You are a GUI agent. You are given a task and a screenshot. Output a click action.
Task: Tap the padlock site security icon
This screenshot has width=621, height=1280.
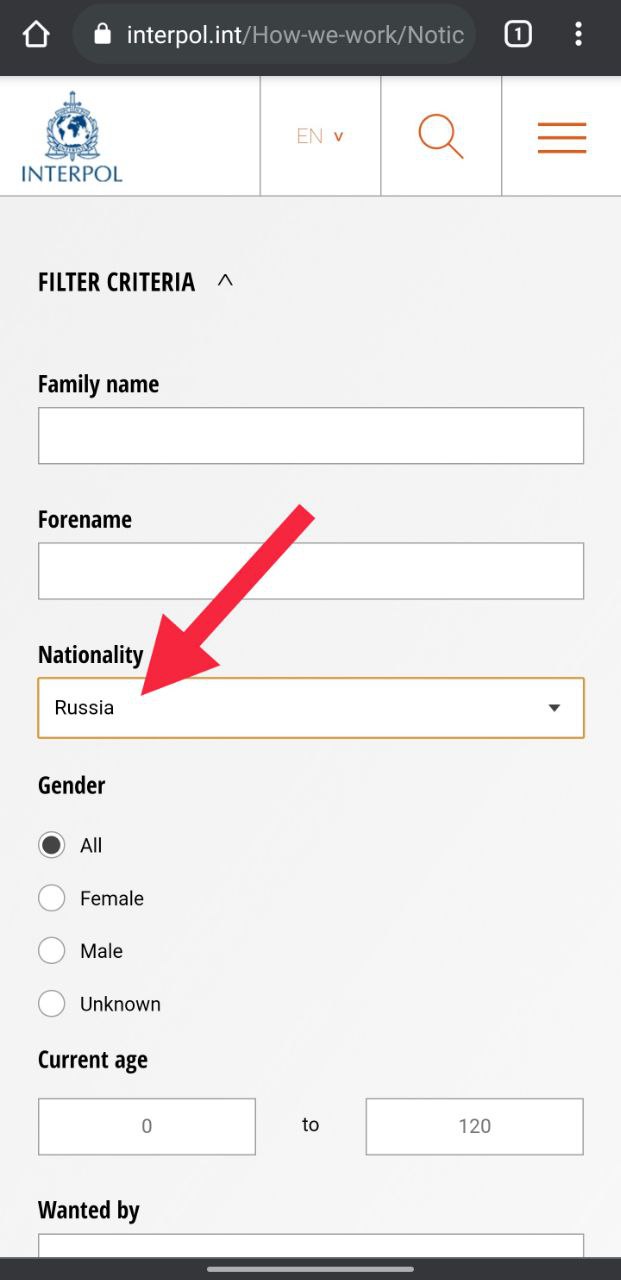point(101,35)
